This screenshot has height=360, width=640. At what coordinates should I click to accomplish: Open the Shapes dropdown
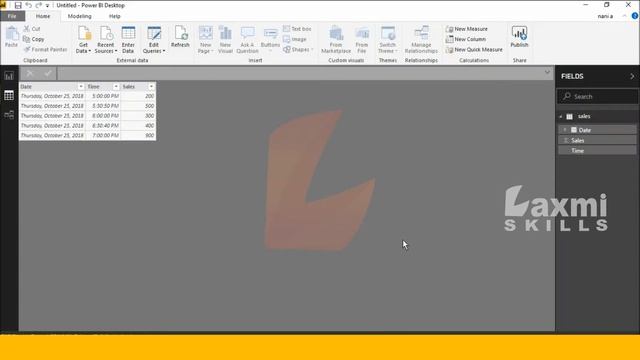click(x=298, y=49)
